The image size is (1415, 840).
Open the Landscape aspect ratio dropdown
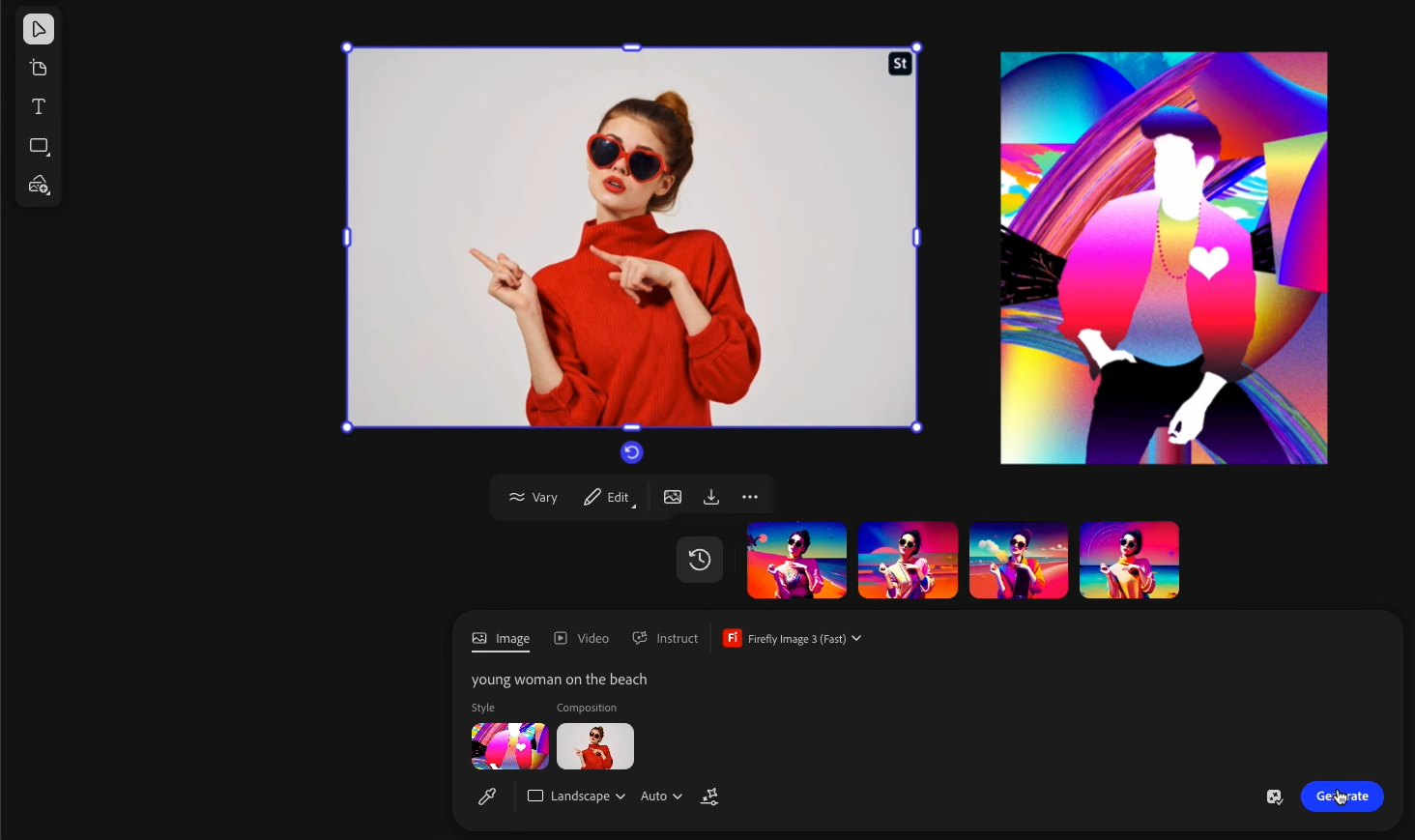tap(576, 797)
